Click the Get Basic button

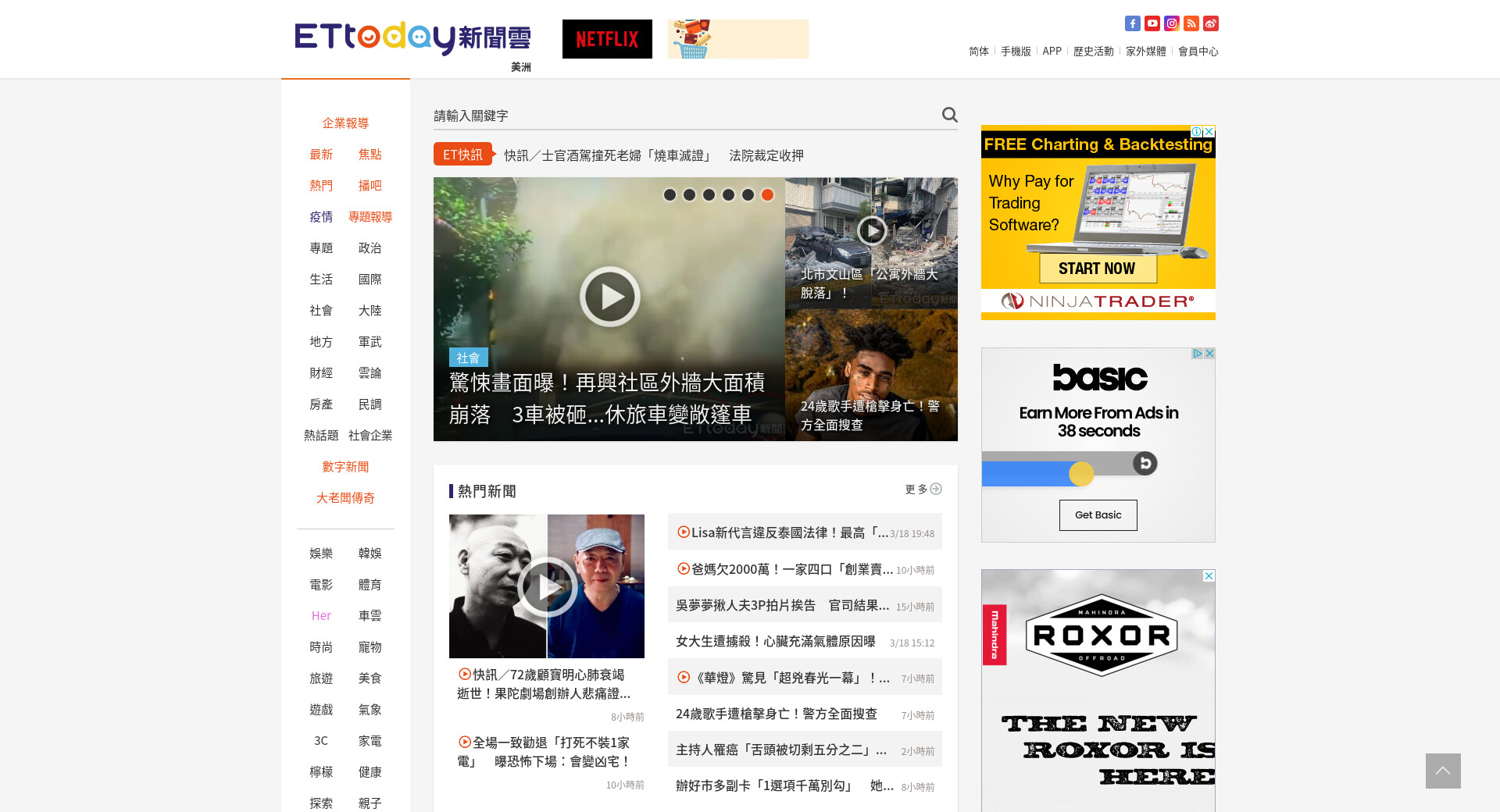tap(1098, 515)
